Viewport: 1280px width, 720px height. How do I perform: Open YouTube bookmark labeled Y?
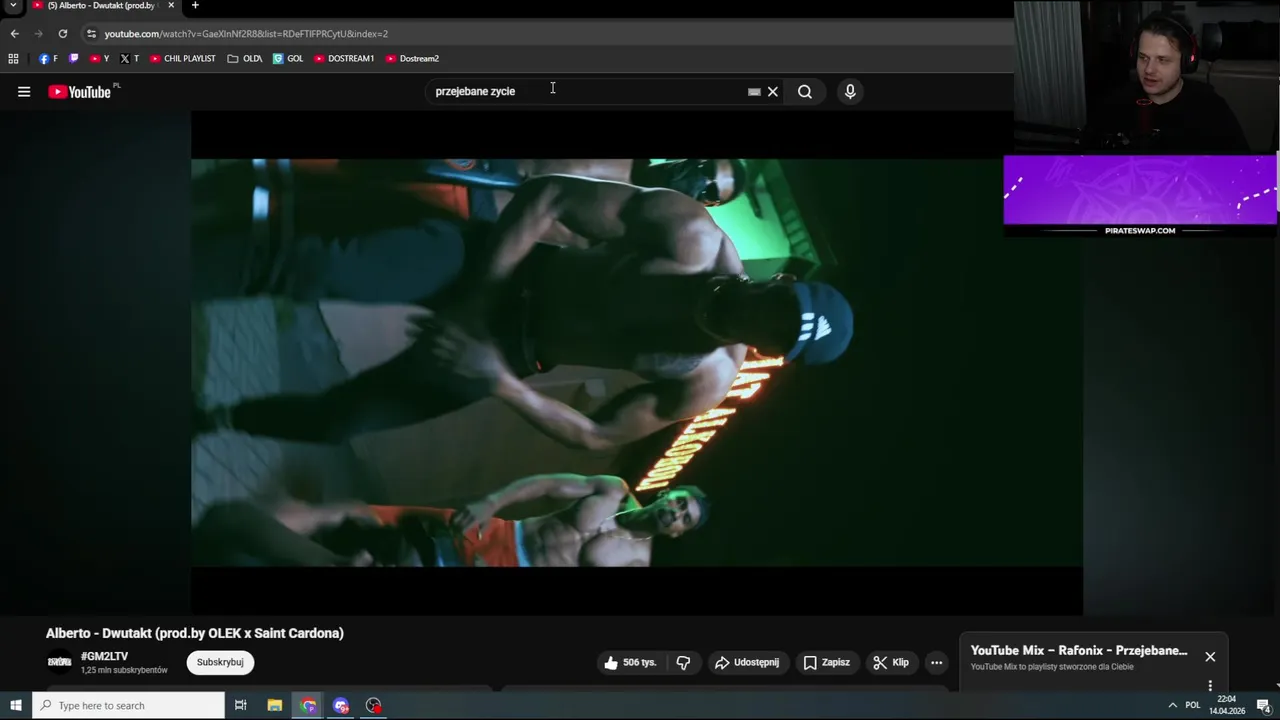(x=99, y=59)
